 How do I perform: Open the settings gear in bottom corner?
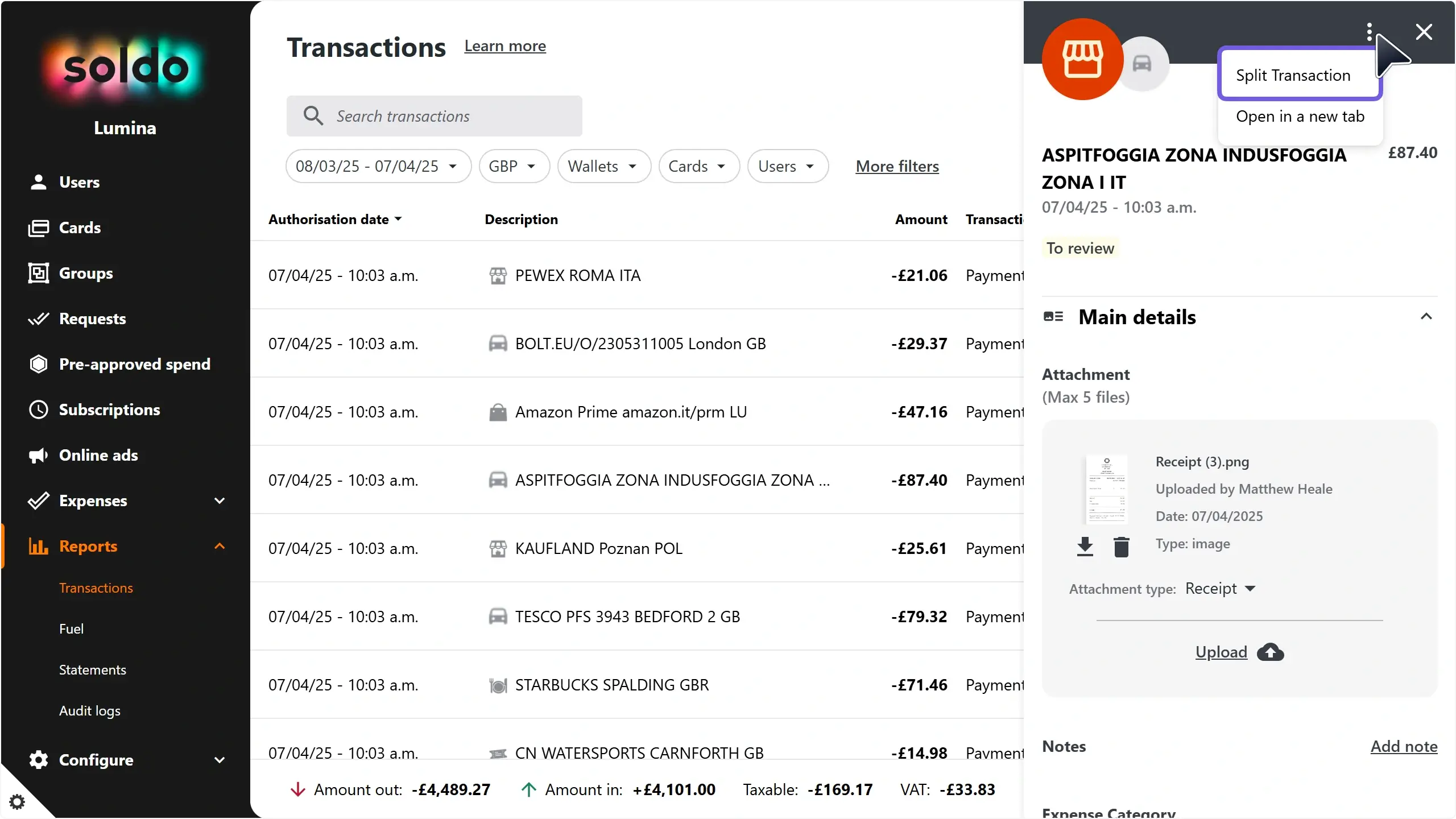(17, 802)
